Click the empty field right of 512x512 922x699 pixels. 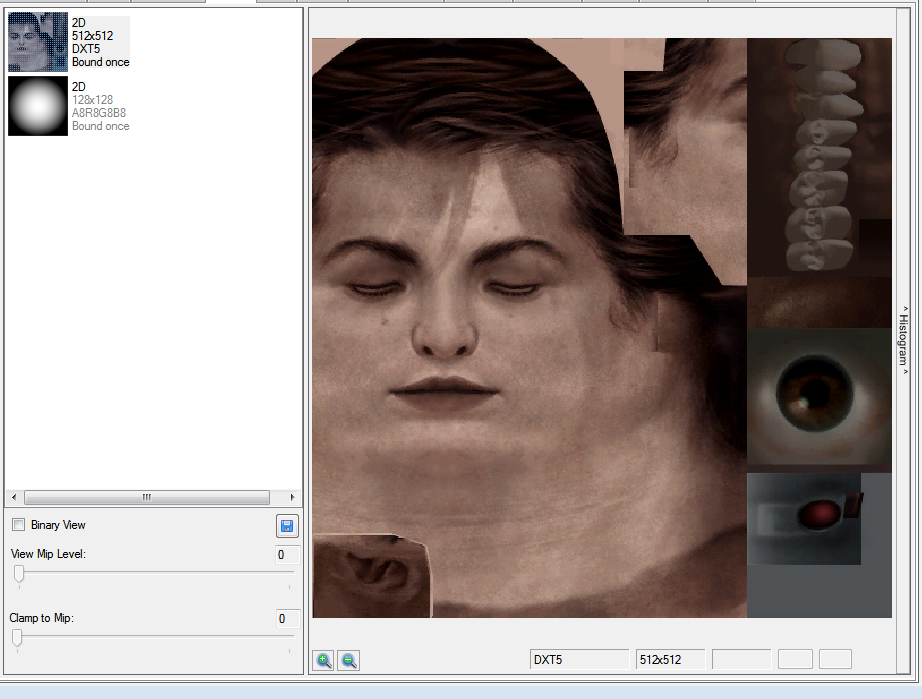[x=741, y=660]
